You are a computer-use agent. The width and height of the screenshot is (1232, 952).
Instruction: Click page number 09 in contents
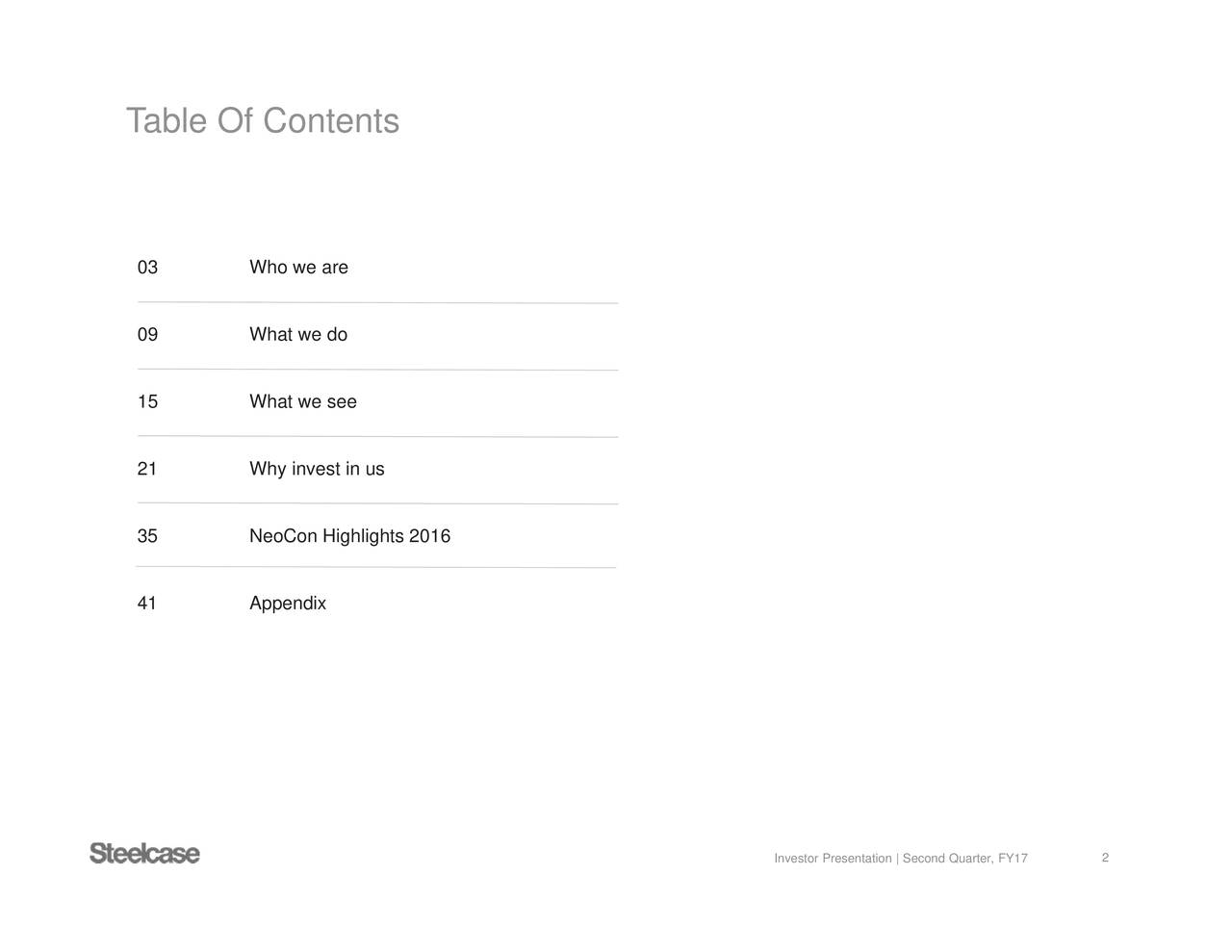click(x=147, y=335)
